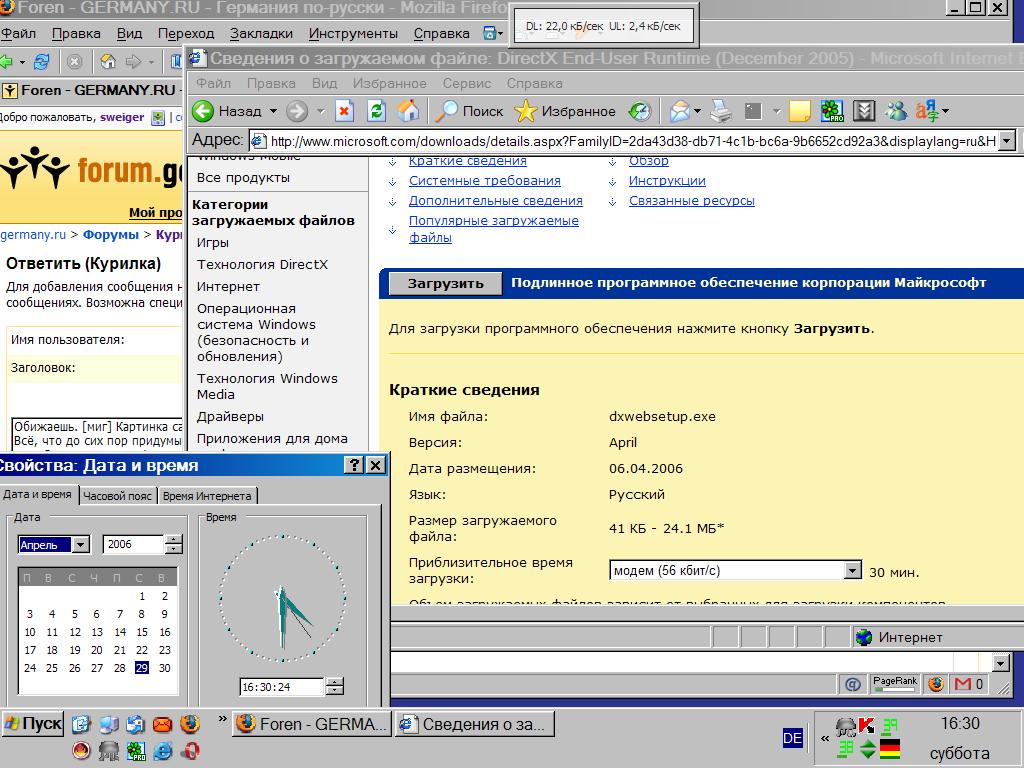Follow the Связанные ресурсы link
The height and width of the screenshot is (768, 1024).
tap(692, 200)
